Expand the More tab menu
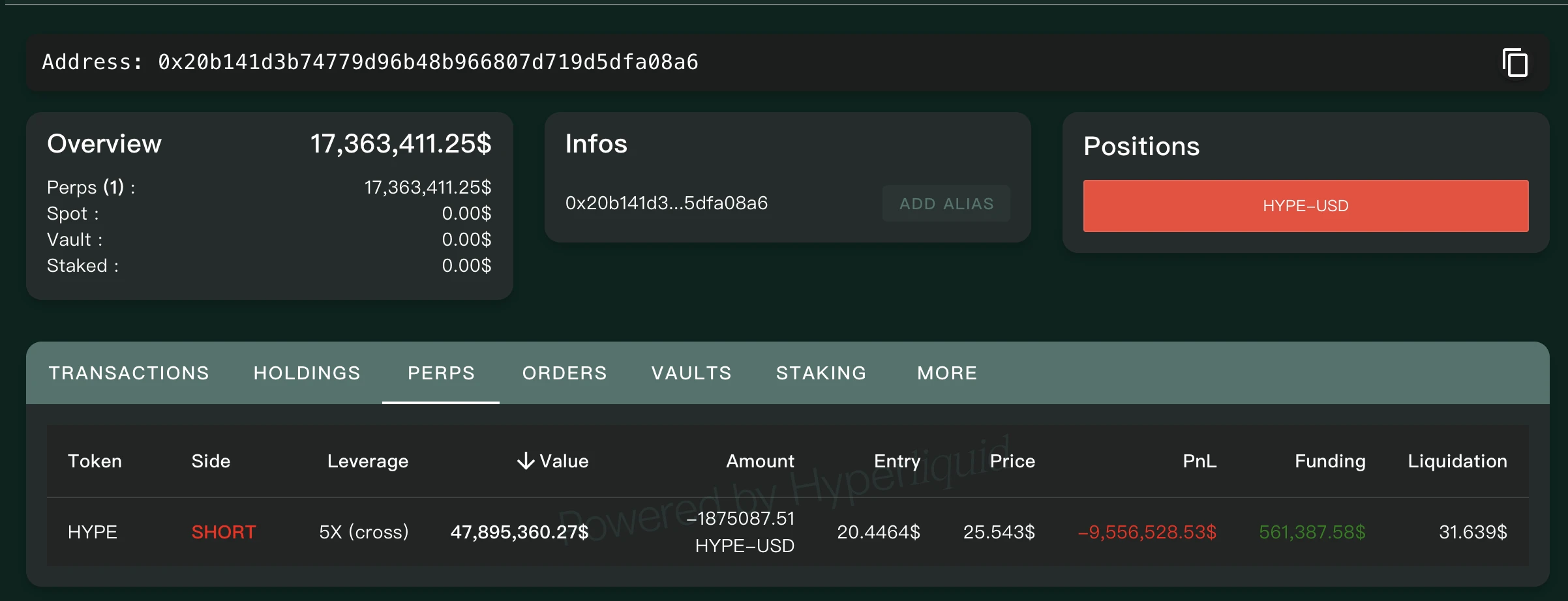 (x=947, y=373)
